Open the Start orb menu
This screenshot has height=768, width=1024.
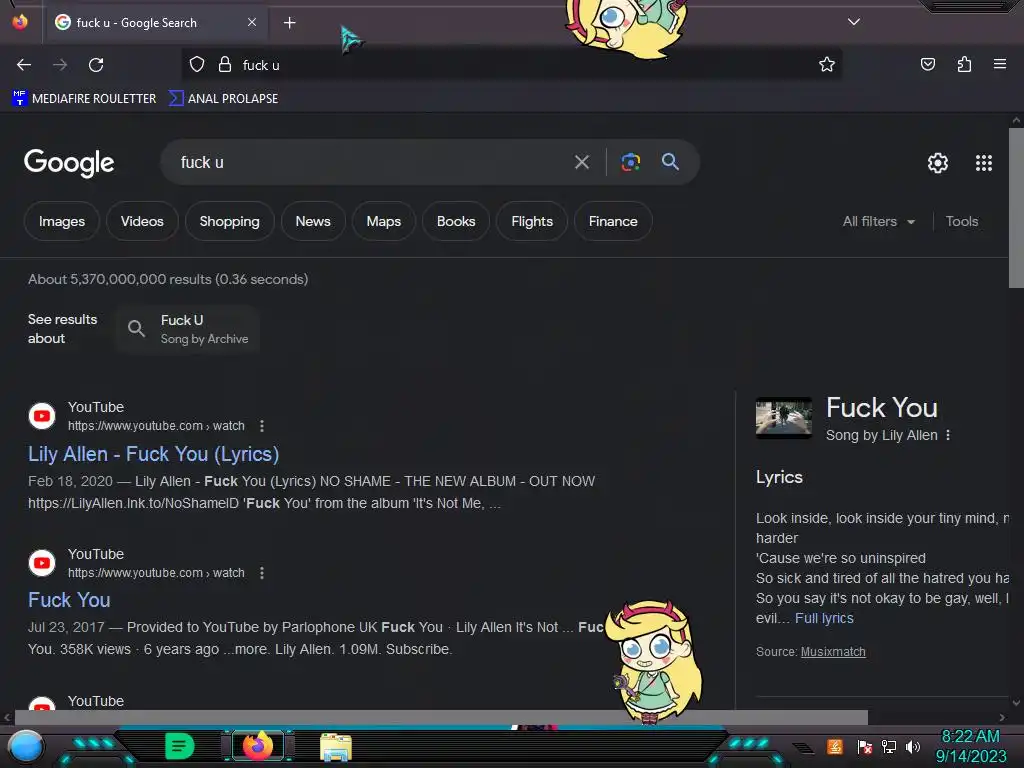click(26, 746)
